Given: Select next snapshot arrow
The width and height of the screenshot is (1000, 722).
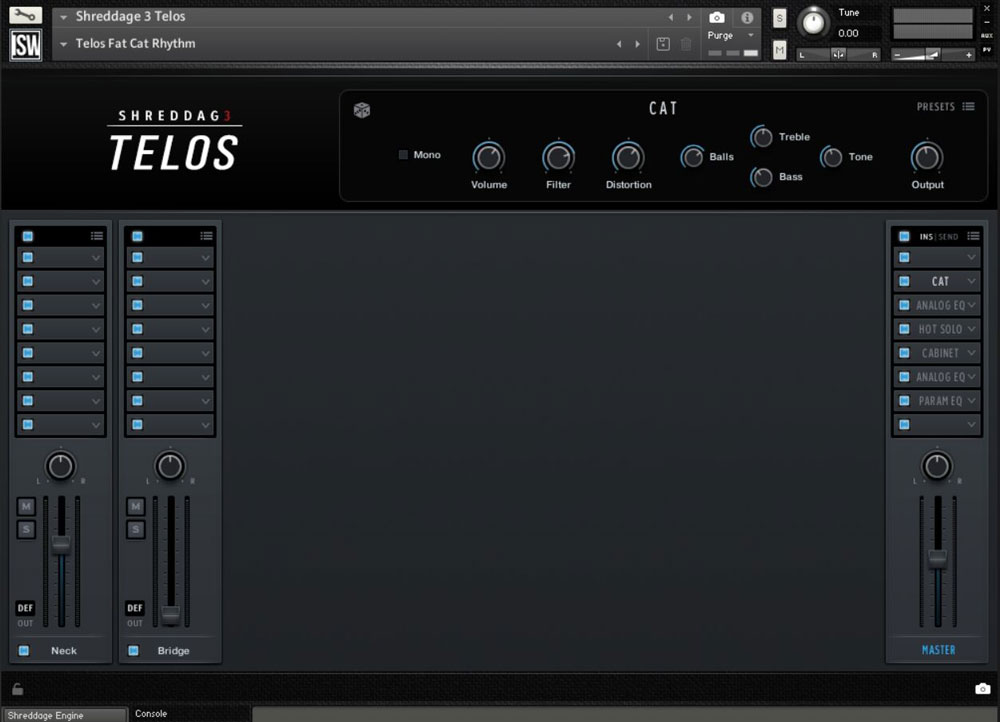Looking at the screenshot, I should pyautogui.click(x=637, y=44).
